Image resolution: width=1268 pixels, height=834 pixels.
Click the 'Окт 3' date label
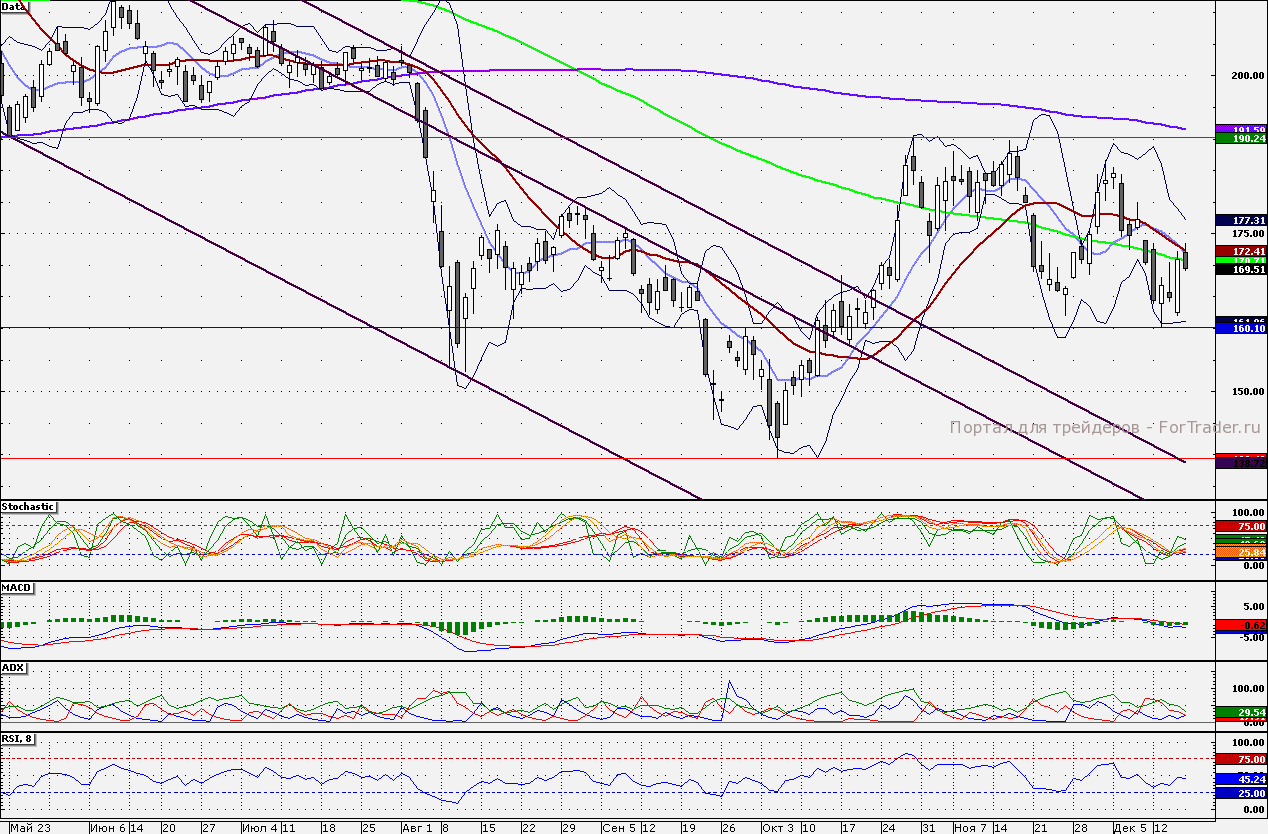779,827
